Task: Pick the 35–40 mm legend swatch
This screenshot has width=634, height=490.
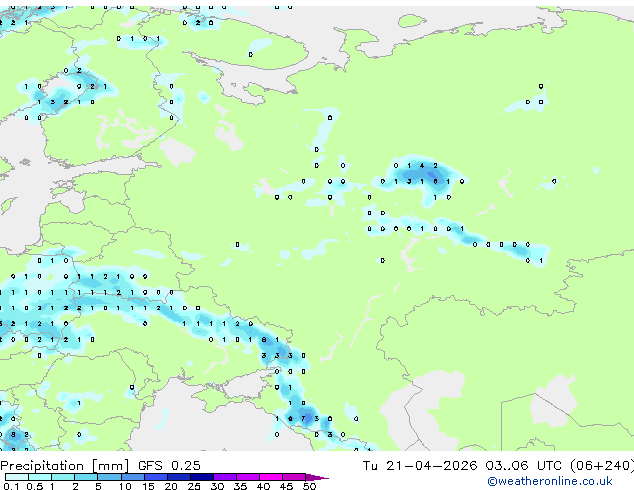Action: point(247,477)
